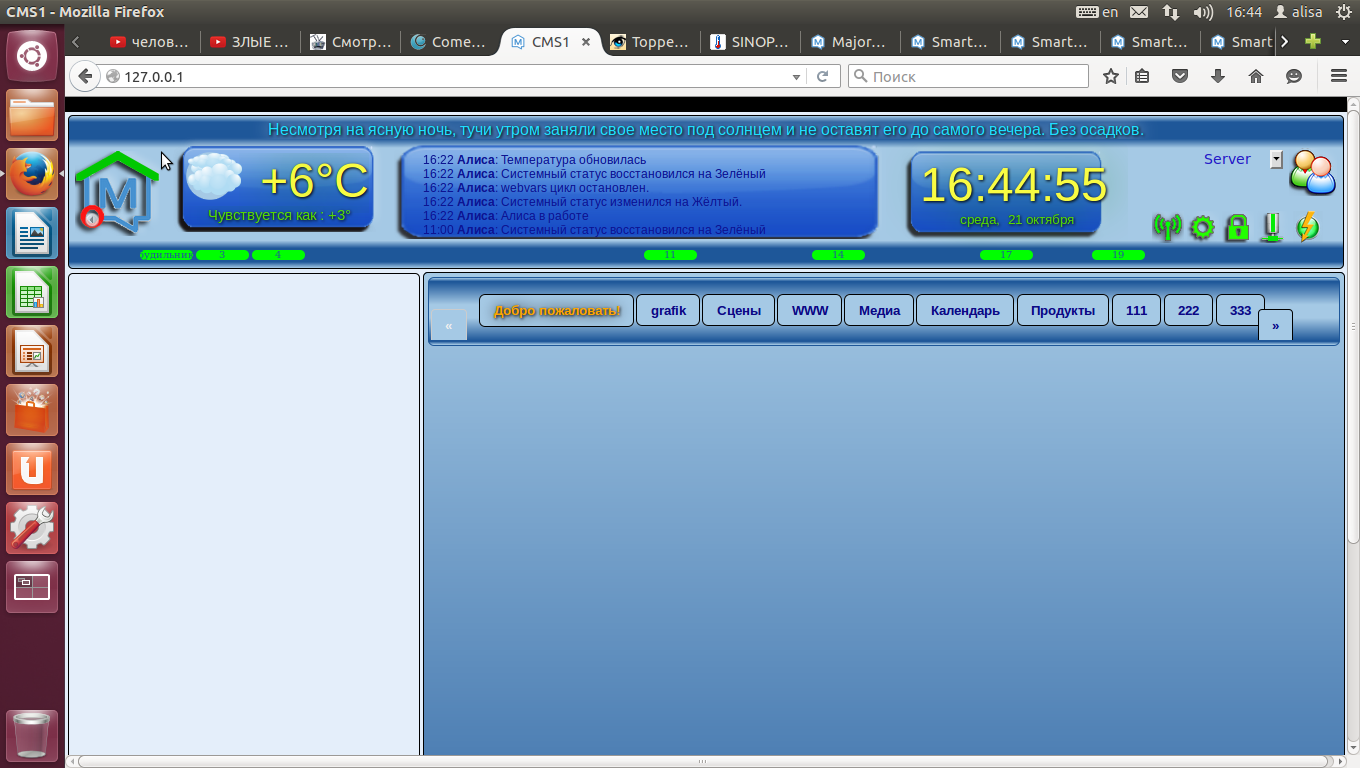Image resolution: width=1360 pixels, height=768 pixels.
Task: Focus the 127.0.0.1 address bar
Action: [x=455, y=76]
